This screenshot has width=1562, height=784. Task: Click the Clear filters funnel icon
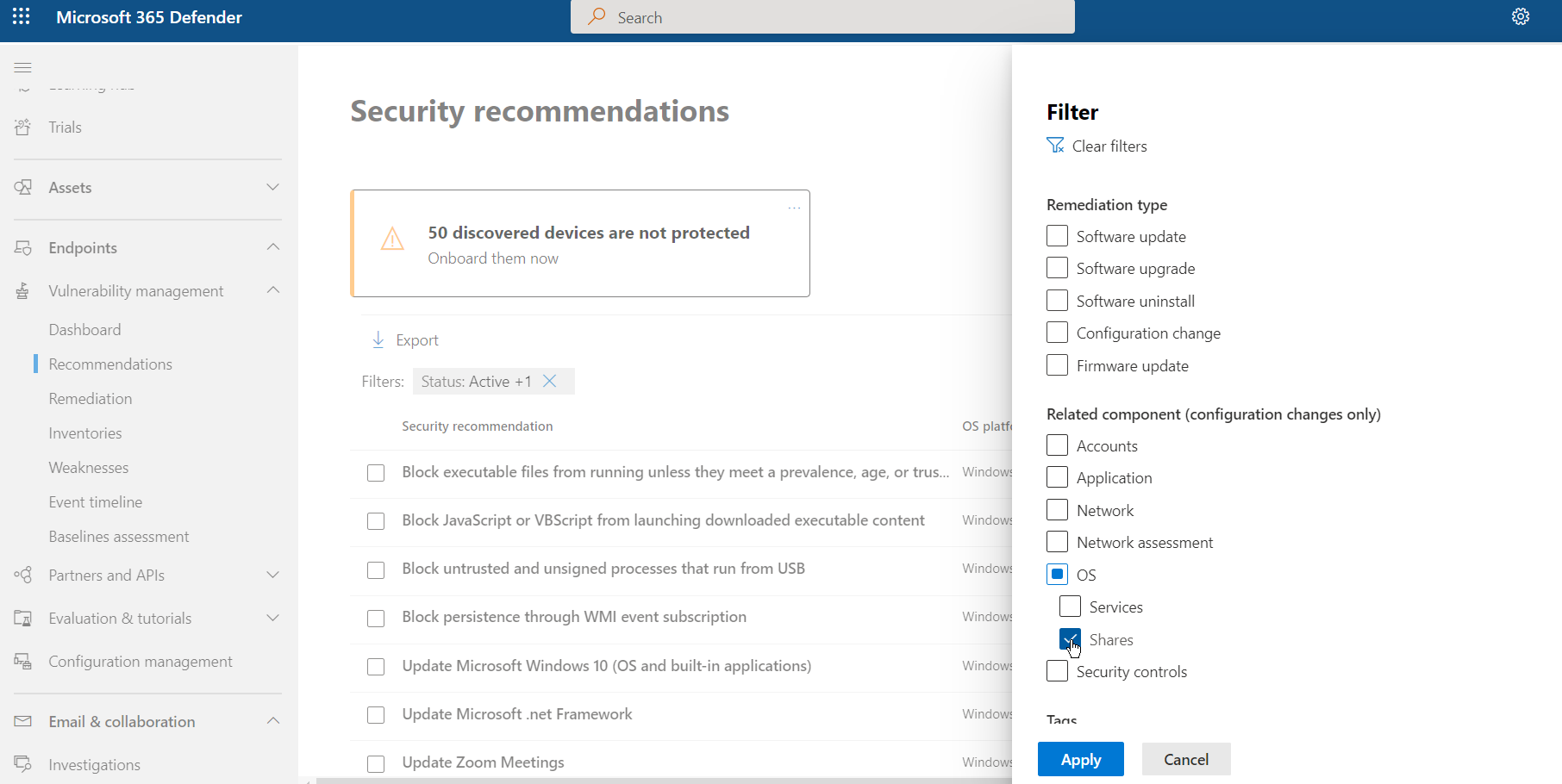click(1055, 146)
